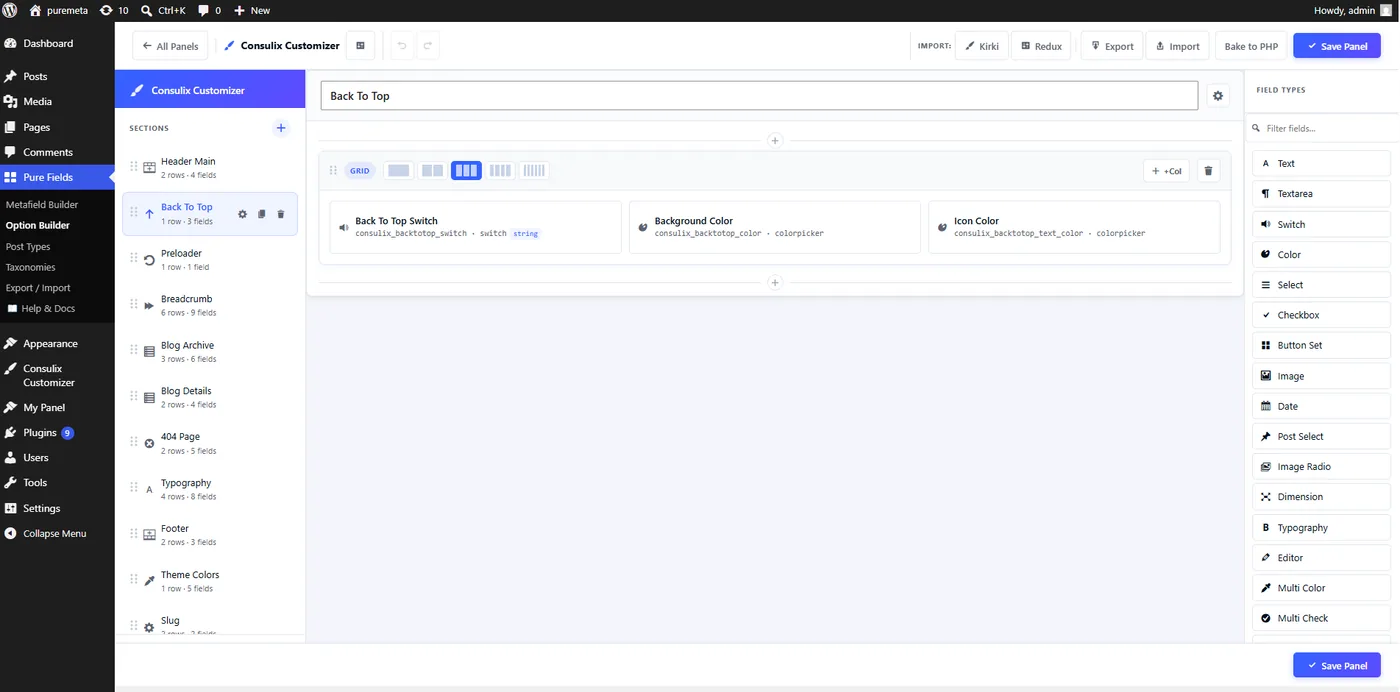Add a row below the grid
This screenshot has height=692, width=1400.
tap(774, 283)
